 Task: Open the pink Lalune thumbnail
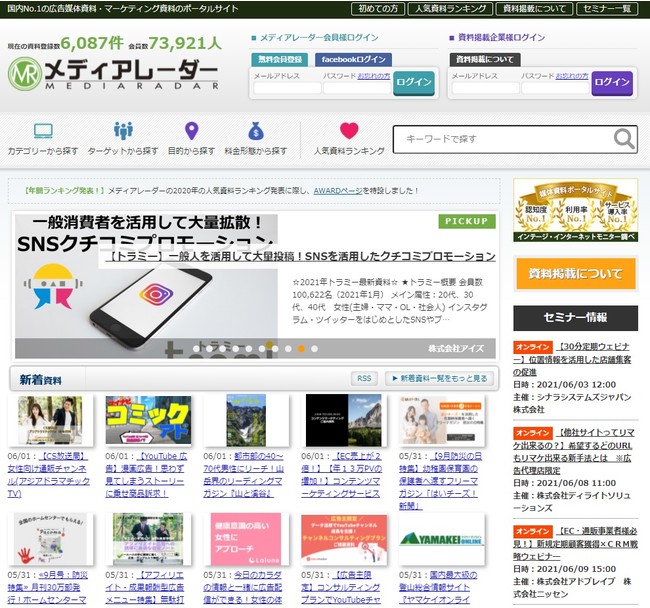click(246, 539)
